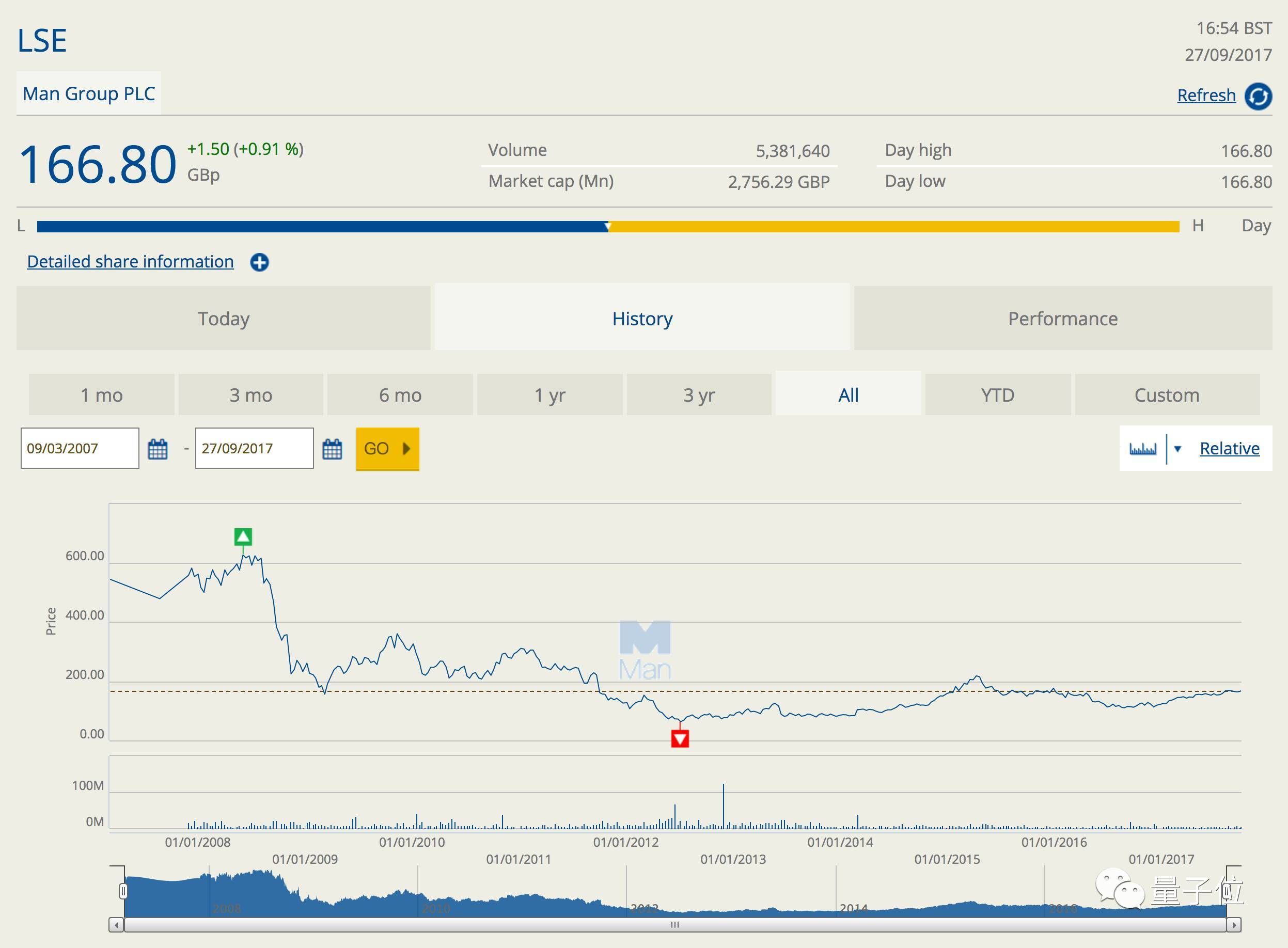The height and width of the screenshot is (948, 1288).
Task: Click the scrollbar left arrow
Action: pyautogui.click(x=117, y=925)
